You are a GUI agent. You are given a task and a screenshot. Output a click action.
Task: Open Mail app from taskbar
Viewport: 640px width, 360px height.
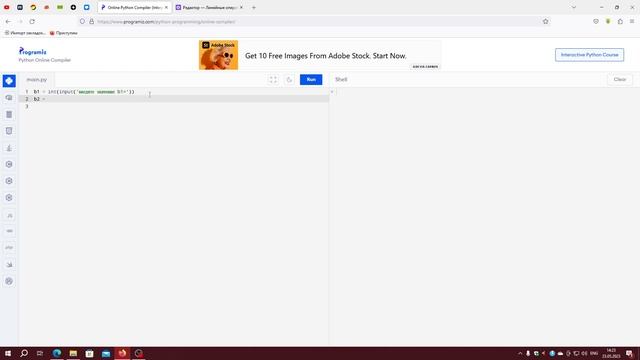pyautogui.click(x=106, y=353)
